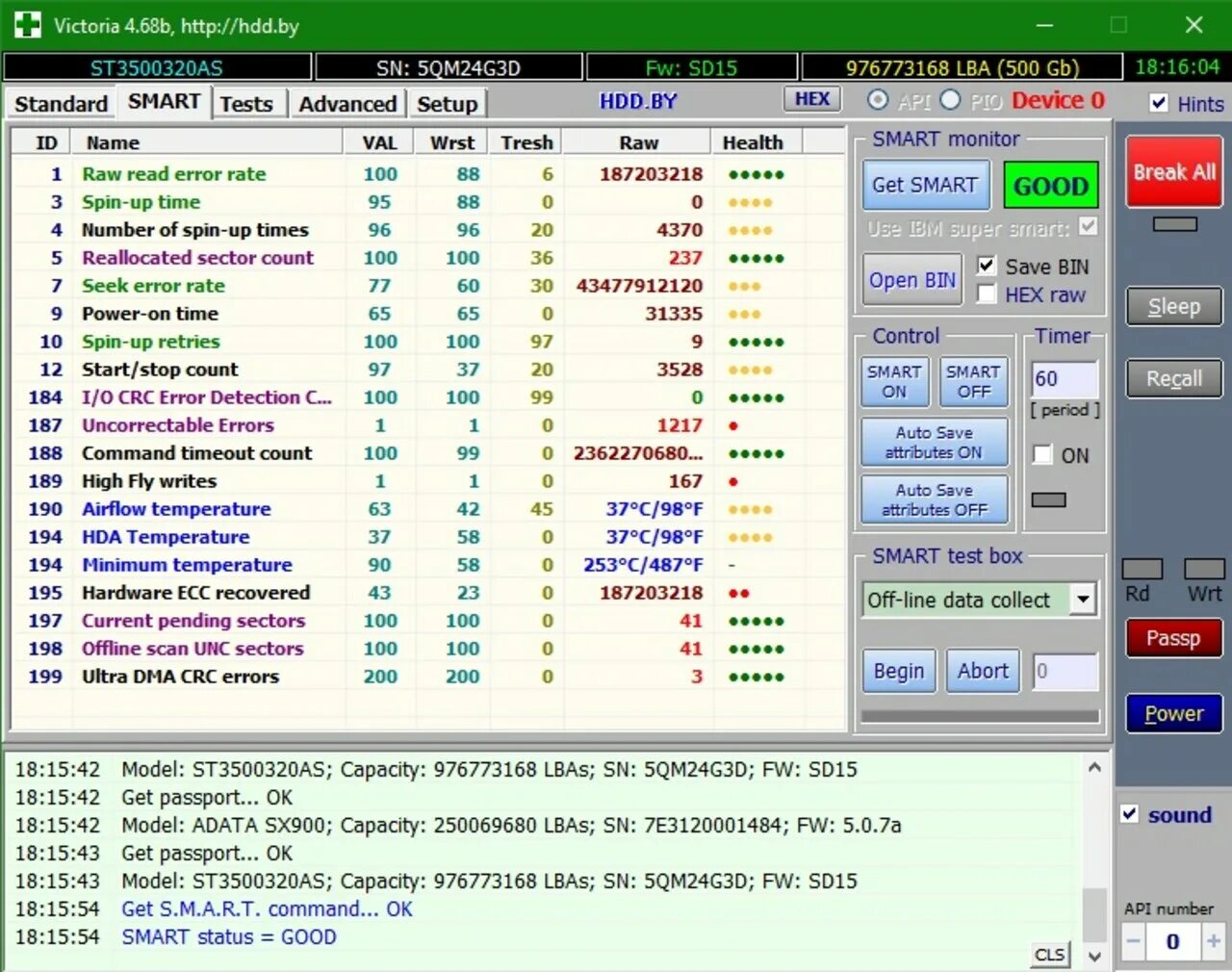Click the Timer period input field

(1064, 378)
